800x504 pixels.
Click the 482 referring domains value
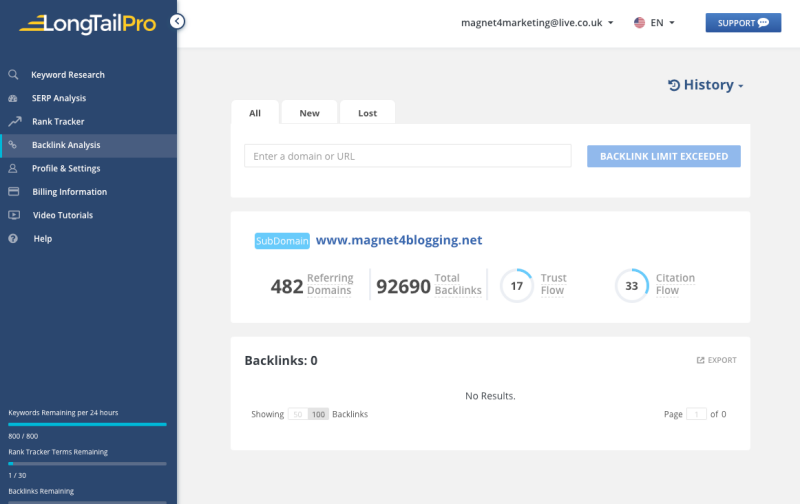[x=287, y=287]
